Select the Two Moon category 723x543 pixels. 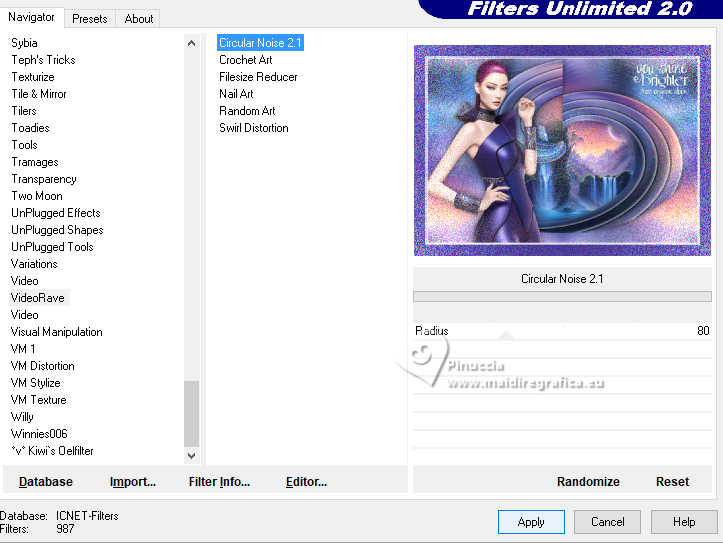[x=37, y=196]
